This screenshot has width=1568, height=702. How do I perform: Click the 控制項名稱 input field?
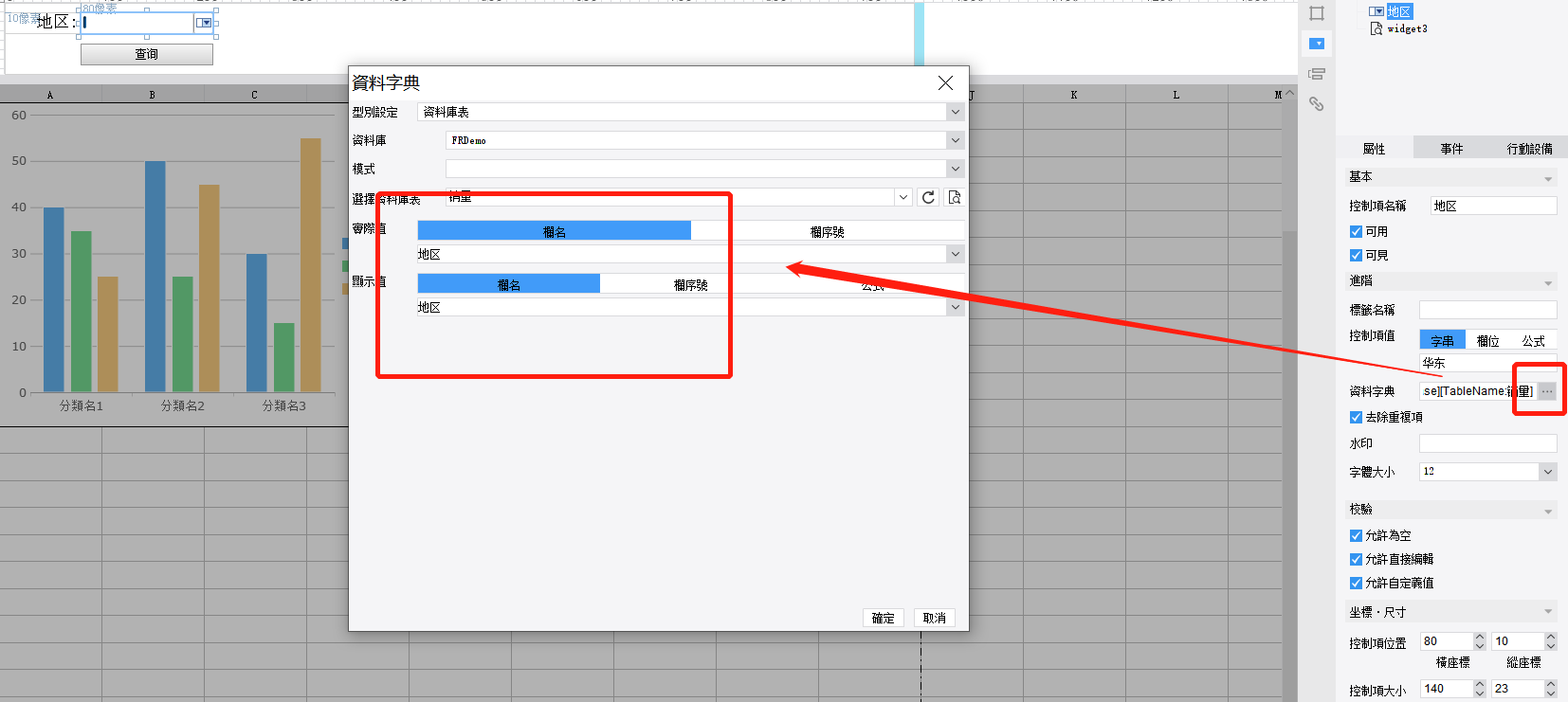coord(1493,206)
